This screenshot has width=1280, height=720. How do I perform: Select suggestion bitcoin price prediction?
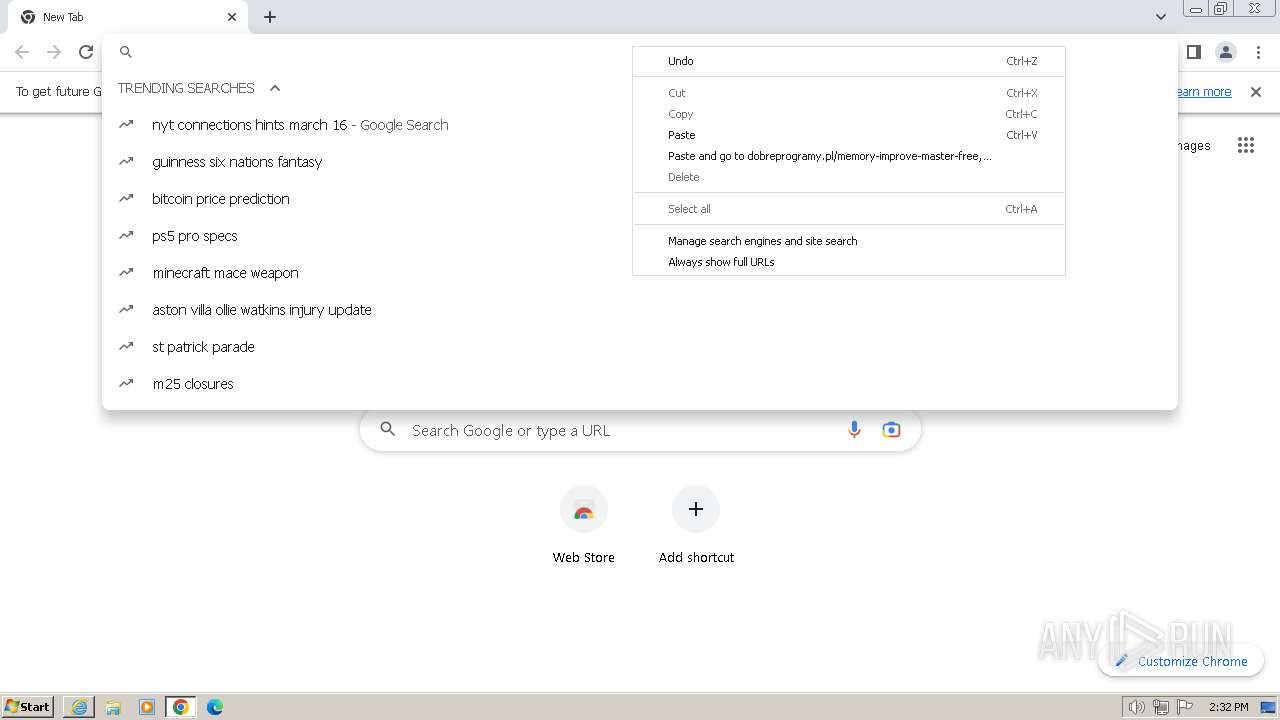pos(640,199)
